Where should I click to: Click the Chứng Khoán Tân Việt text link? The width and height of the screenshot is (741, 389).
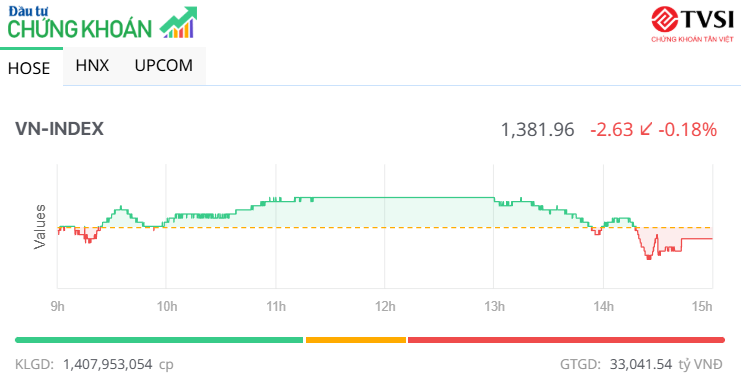692,39
